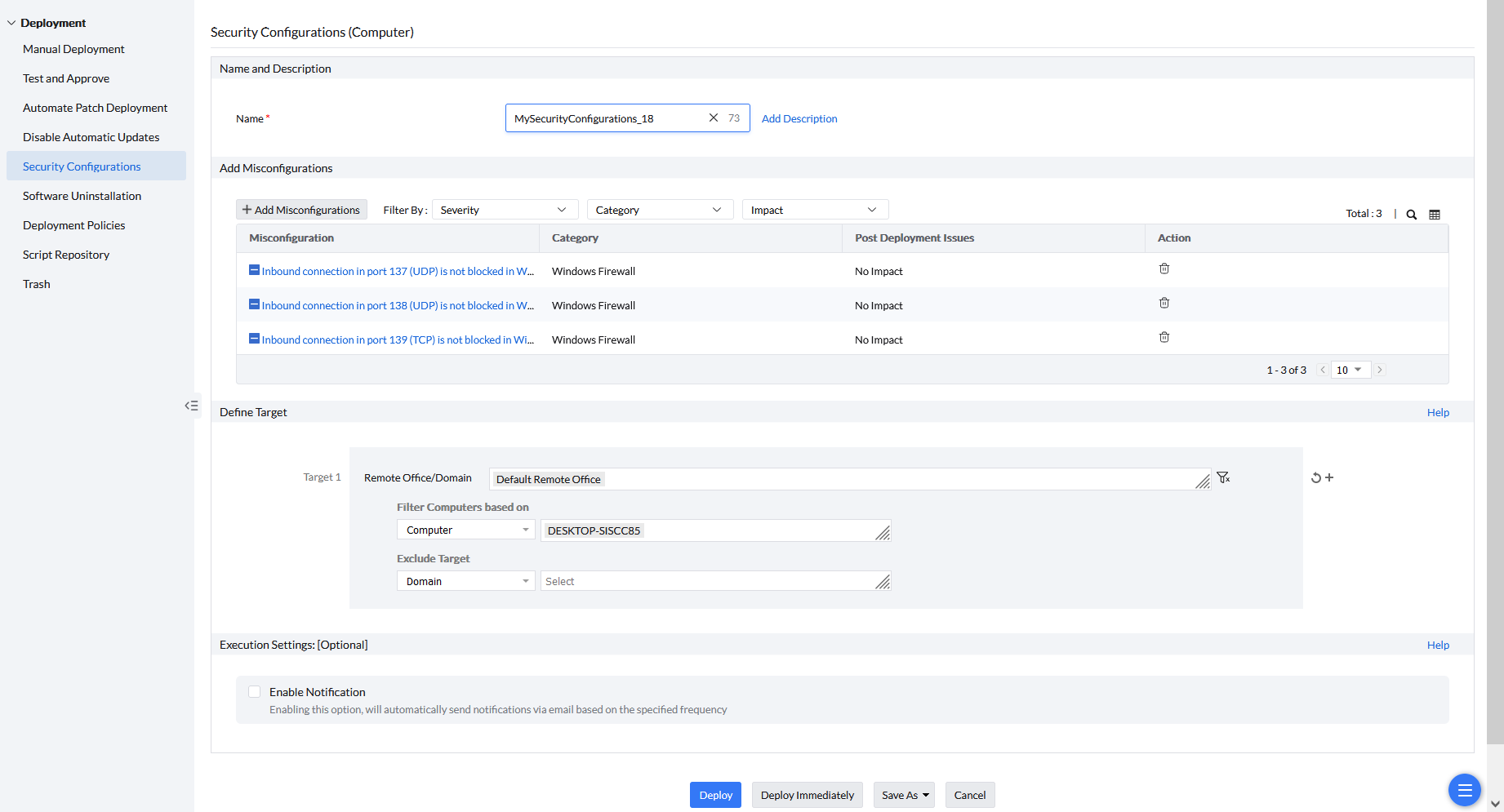Click the Add Description link

pyautogui.click(x=799, y=118)
